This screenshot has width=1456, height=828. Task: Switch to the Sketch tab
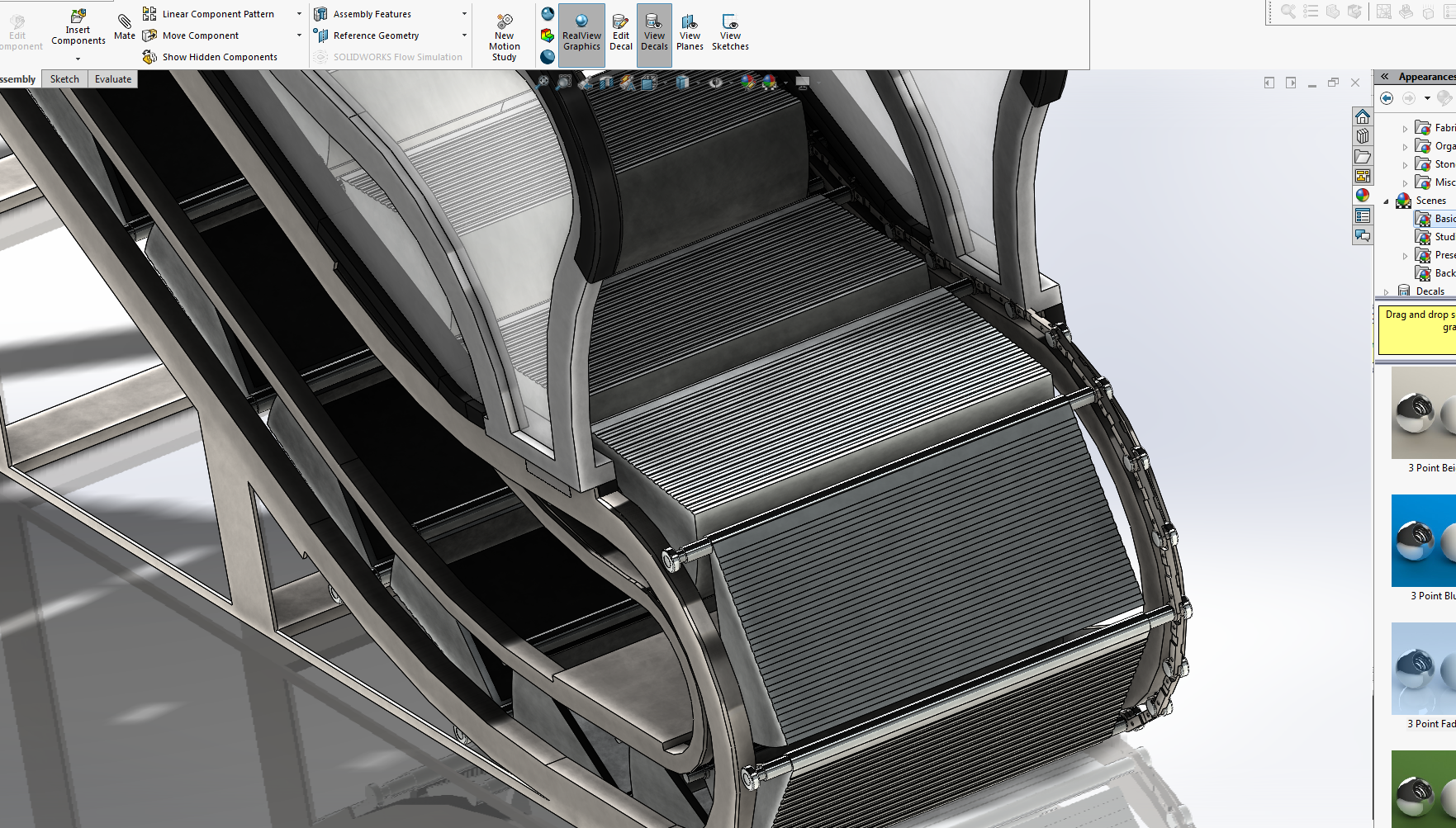coord(64,79)
